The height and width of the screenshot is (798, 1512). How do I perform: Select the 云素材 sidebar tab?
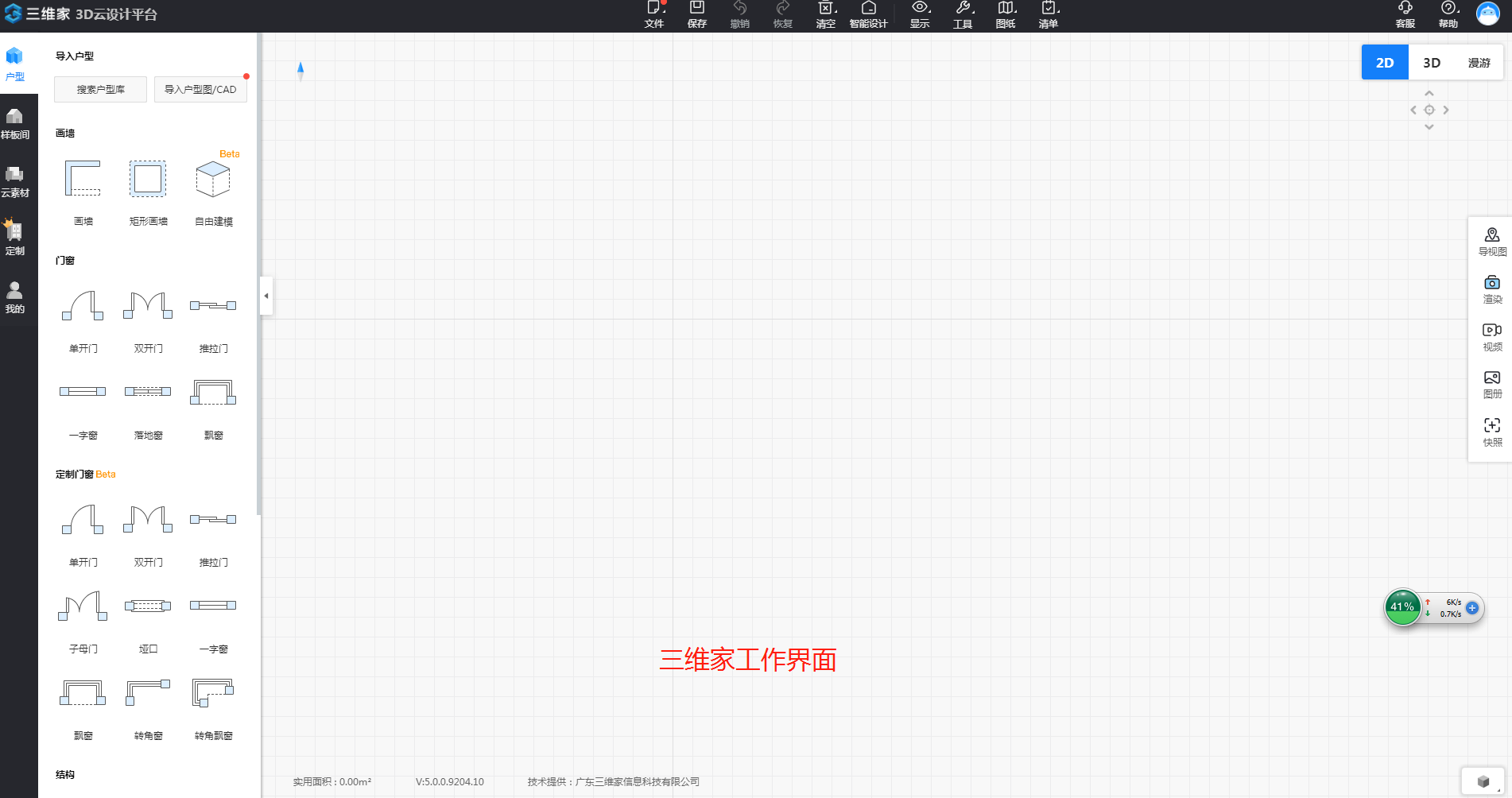(x=15, y=181)
